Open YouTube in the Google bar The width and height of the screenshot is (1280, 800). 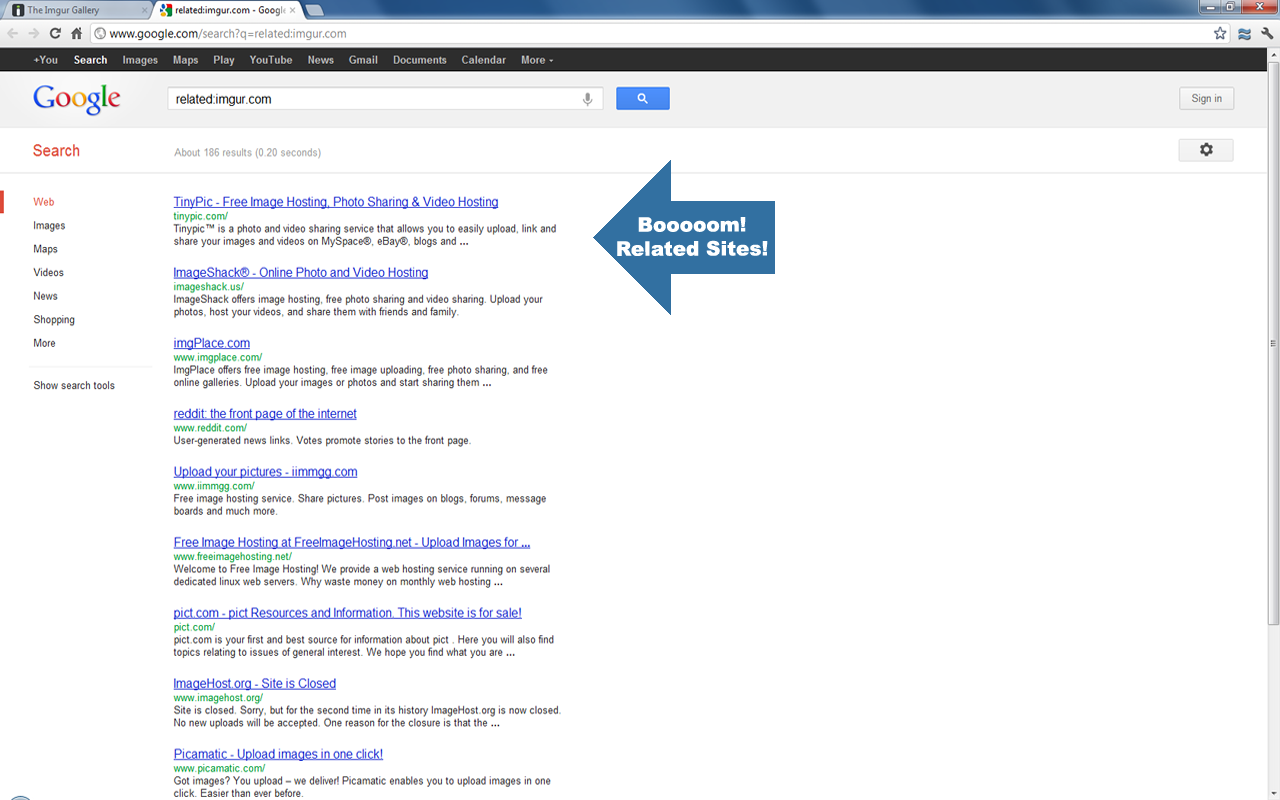tap(271, 60)
